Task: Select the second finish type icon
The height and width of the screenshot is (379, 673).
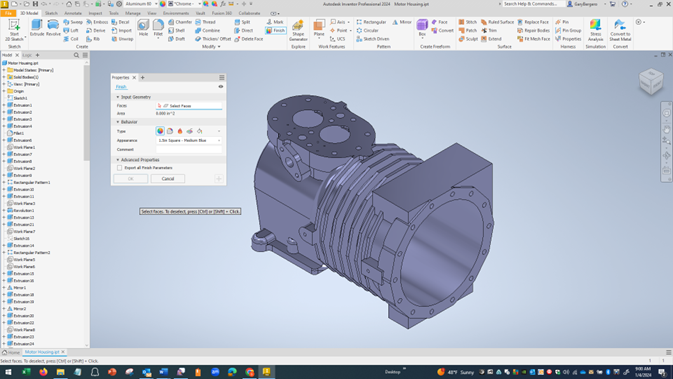Action: 170,131
